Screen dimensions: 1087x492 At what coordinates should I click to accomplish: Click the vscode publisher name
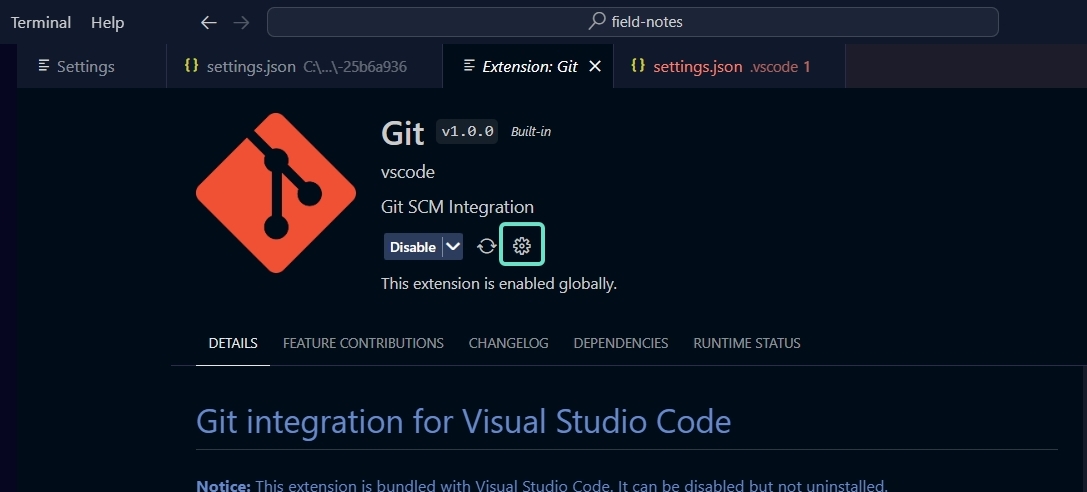tap(408, 172)
